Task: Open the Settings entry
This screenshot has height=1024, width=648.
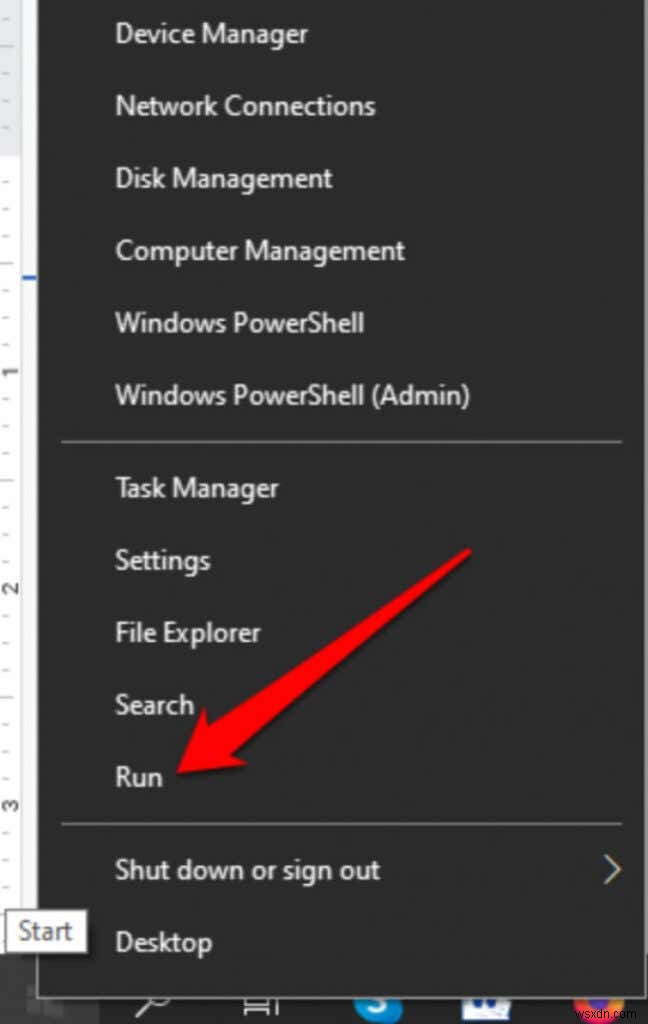Action: point(162,560)
